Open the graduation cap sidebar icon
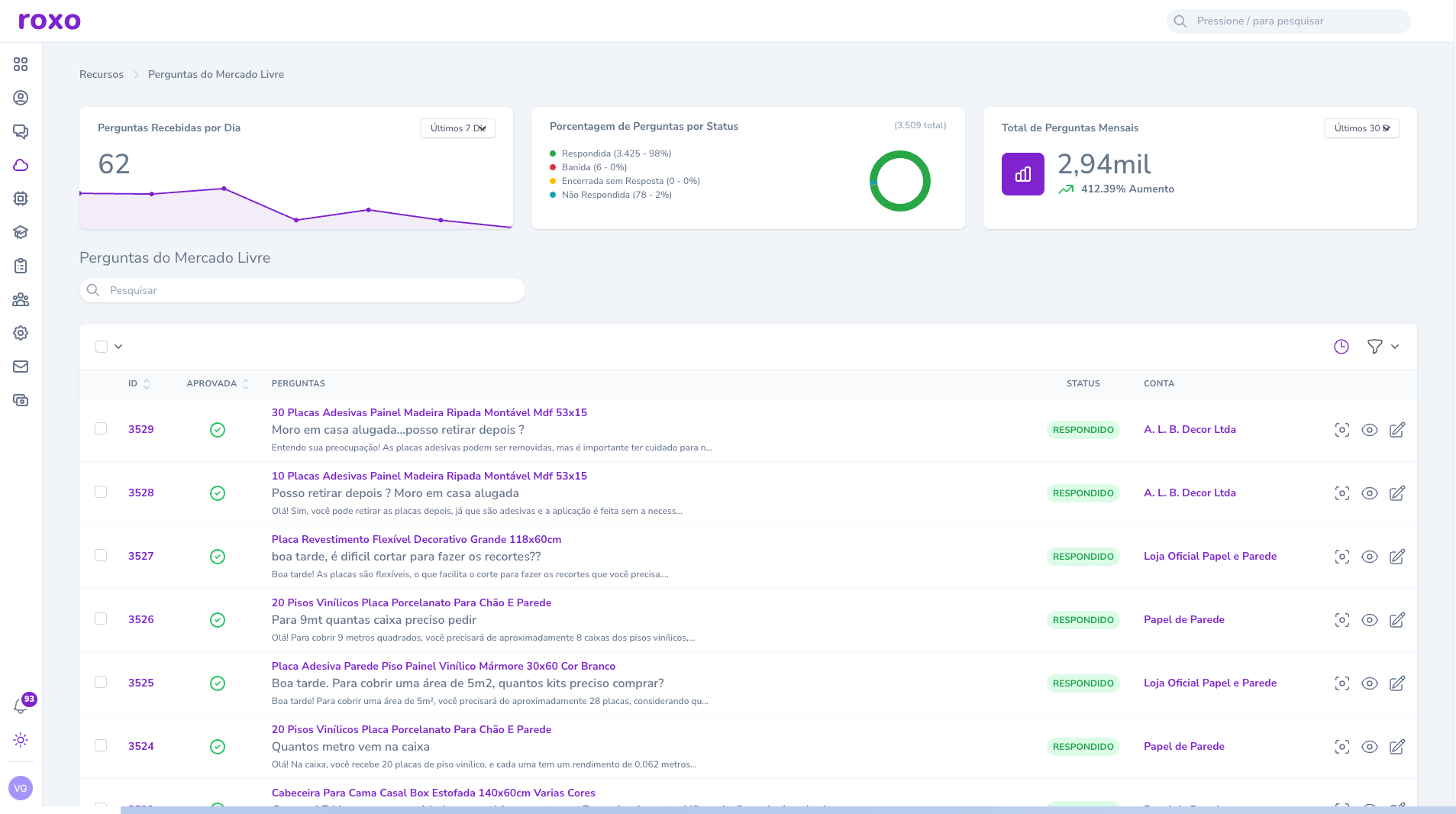This screenshot has height=814, width=1456. tap(21, 232)
